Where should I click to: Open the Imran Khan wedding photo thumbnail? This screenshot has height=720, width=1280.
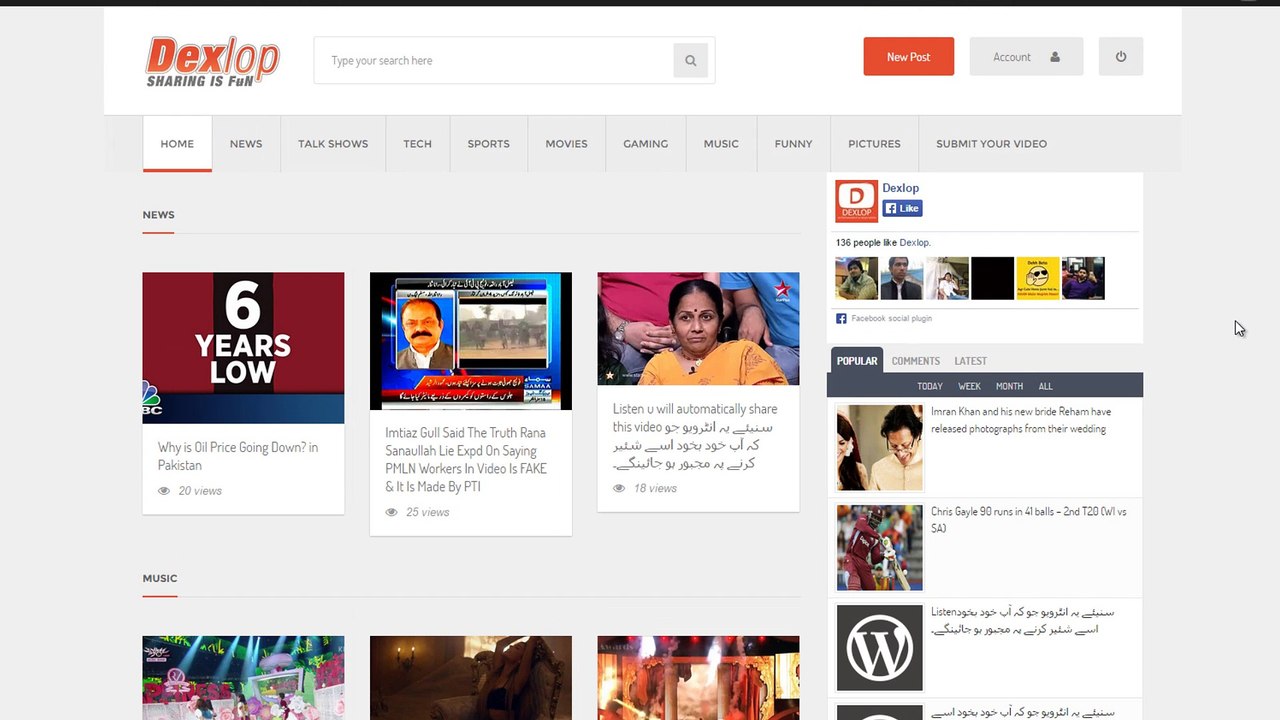880,448
